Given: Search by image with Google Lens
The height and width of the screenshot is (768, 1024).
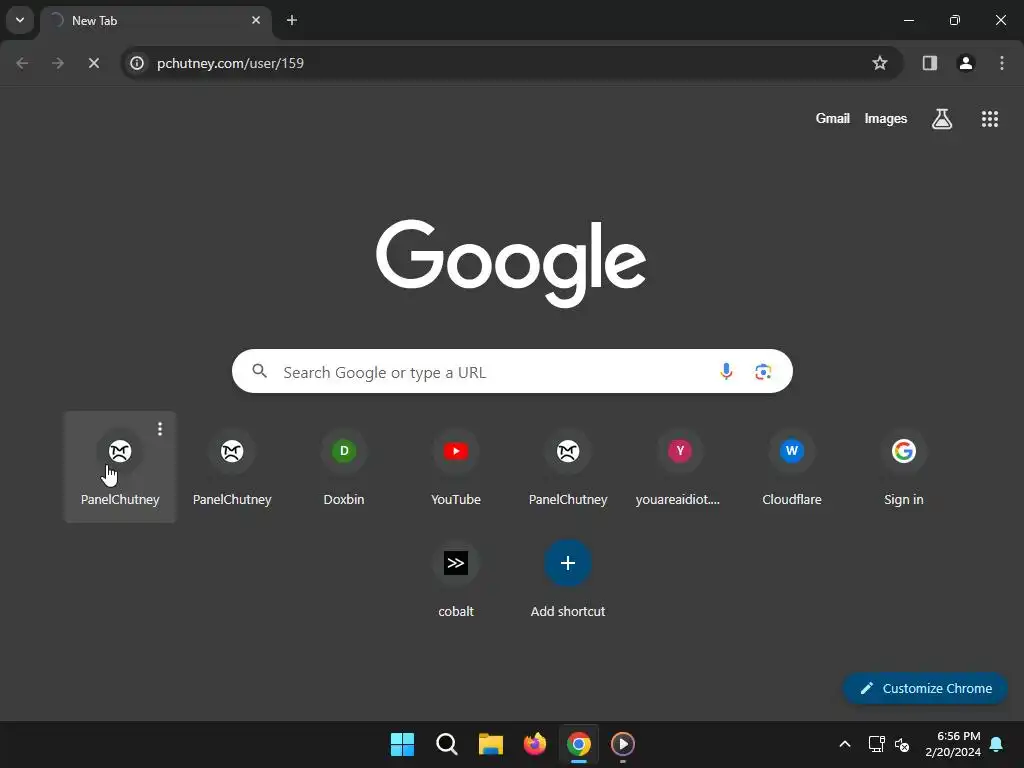Looking at the screenshot, I should point(763,372).
